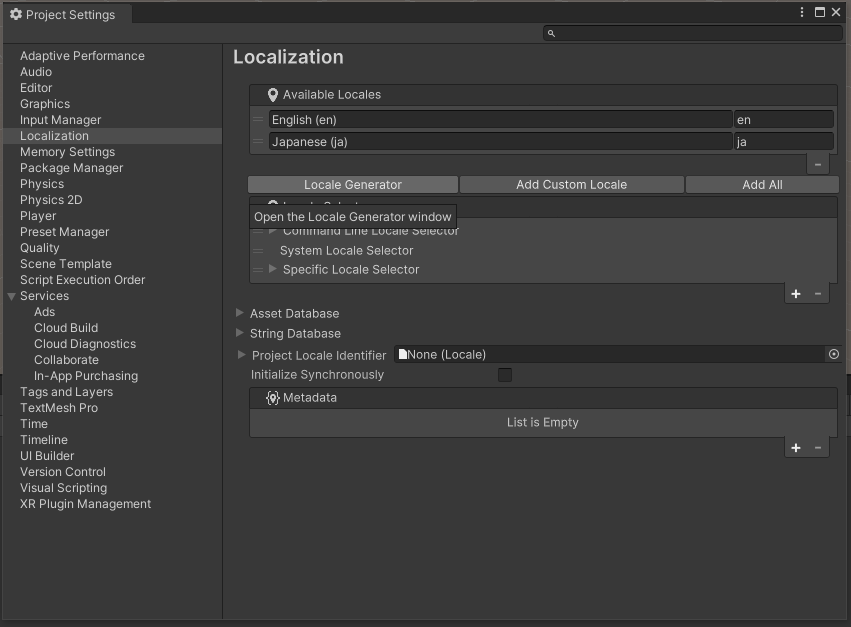Open Version Control settings
Screen dimensions: 851x627
pos(63,472)
